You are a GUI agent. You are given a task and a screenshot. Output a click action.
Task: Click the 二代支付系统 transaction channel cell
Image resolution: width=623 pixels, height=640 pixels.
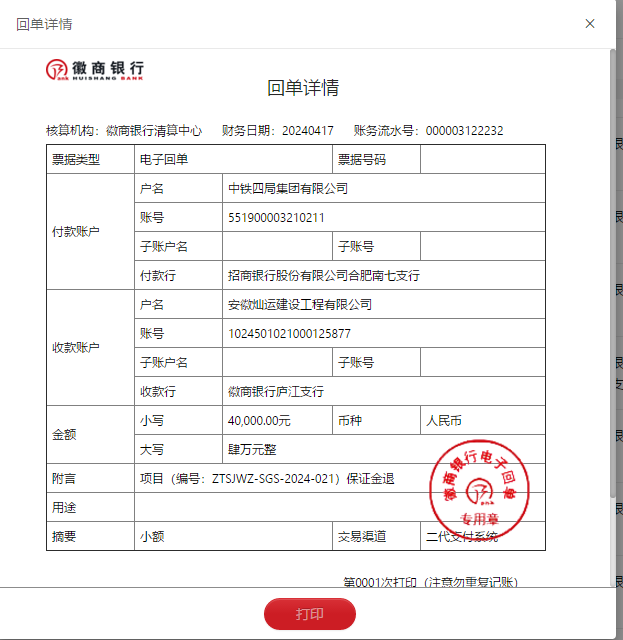[x=461, y=537]
